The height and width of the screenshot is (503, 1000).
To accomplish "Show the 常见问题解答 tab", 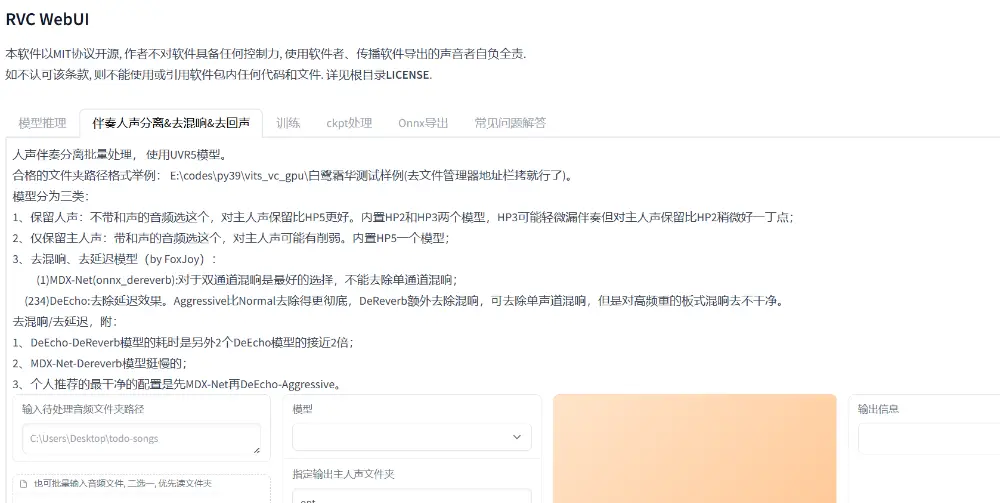I will point(510,123).
